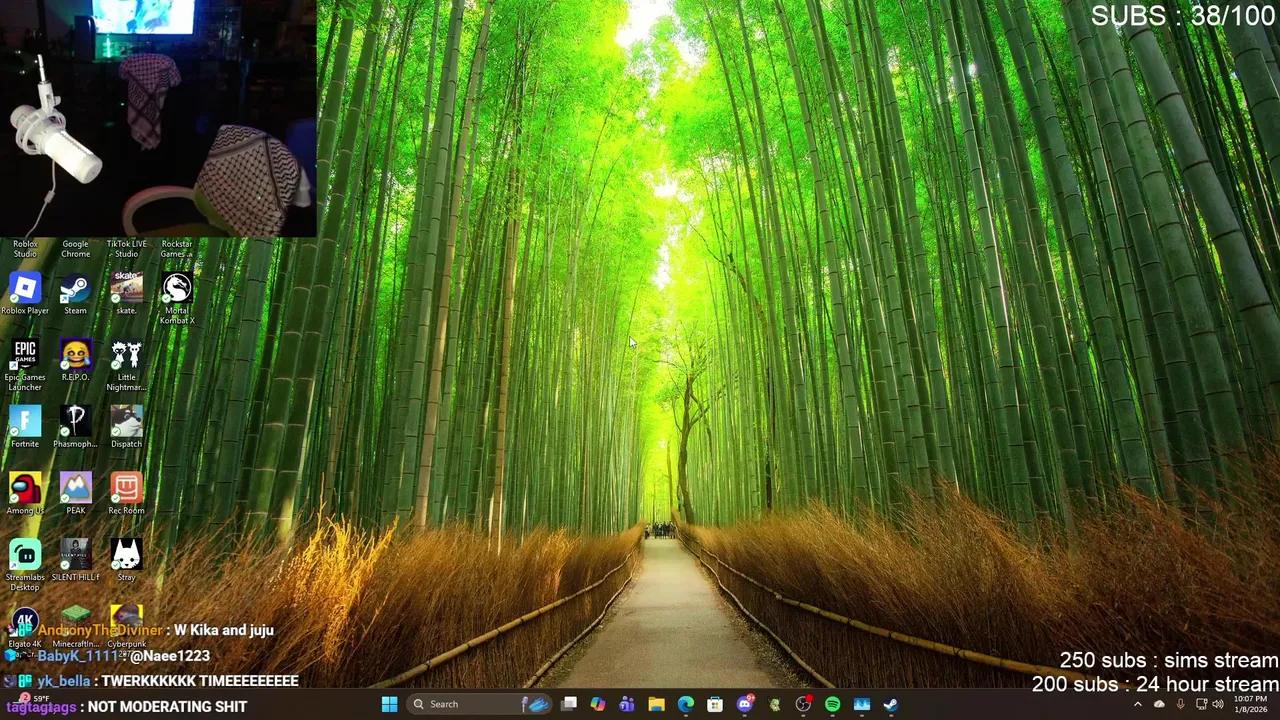The image size is (1280, 720).
Task: Open the volume control in the tray
Action: tap(1218, 704)
